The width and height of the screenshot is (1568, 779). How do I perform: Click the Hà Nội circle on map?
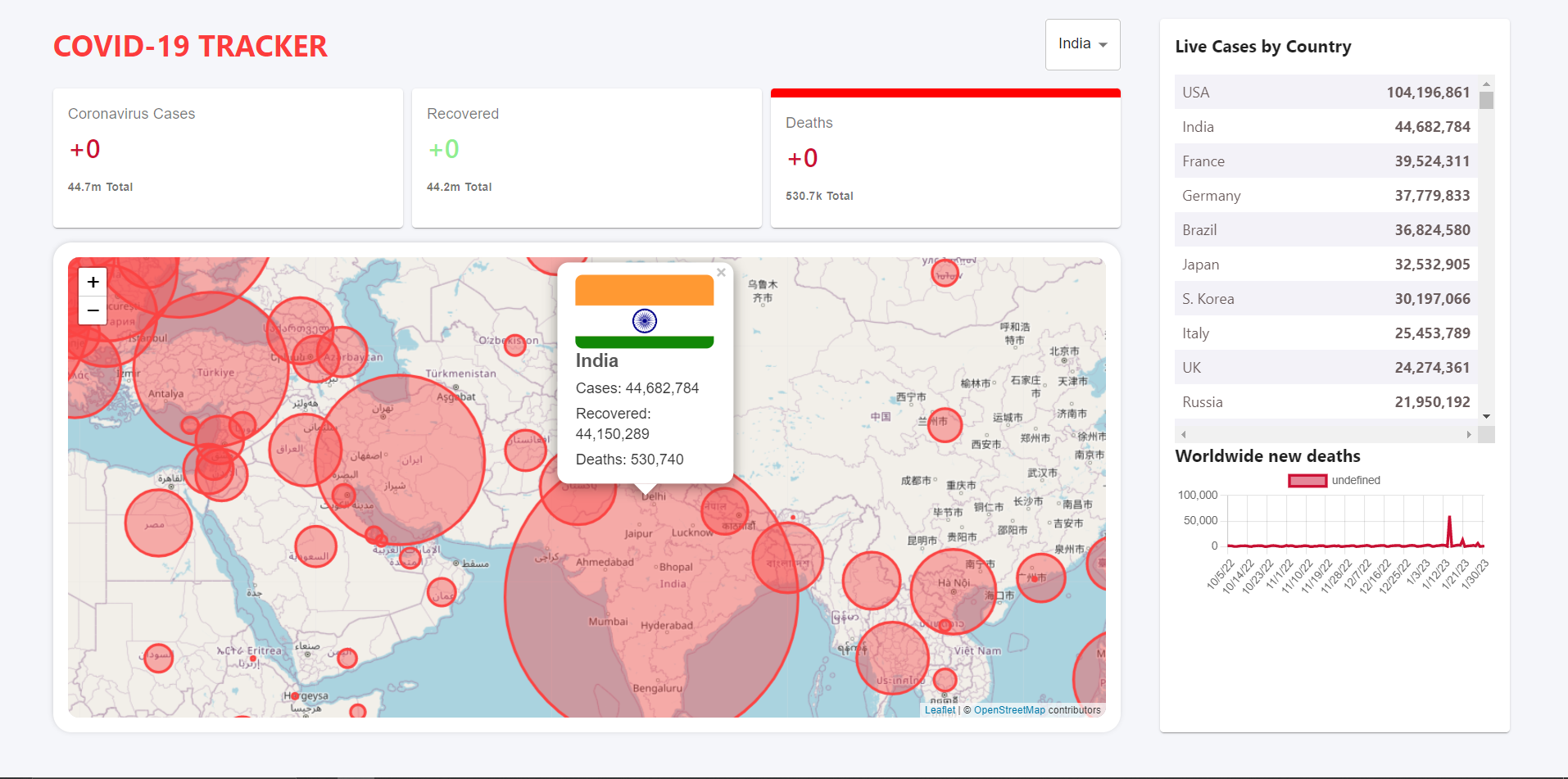point(954,592)
